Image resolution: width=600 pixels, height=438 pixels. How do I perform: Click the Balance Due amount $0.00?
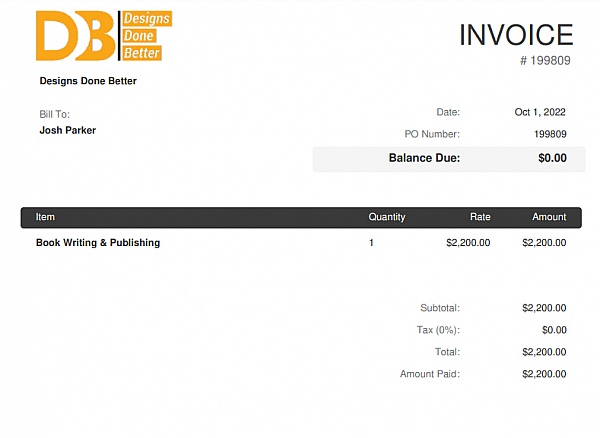tap(552, 158)
